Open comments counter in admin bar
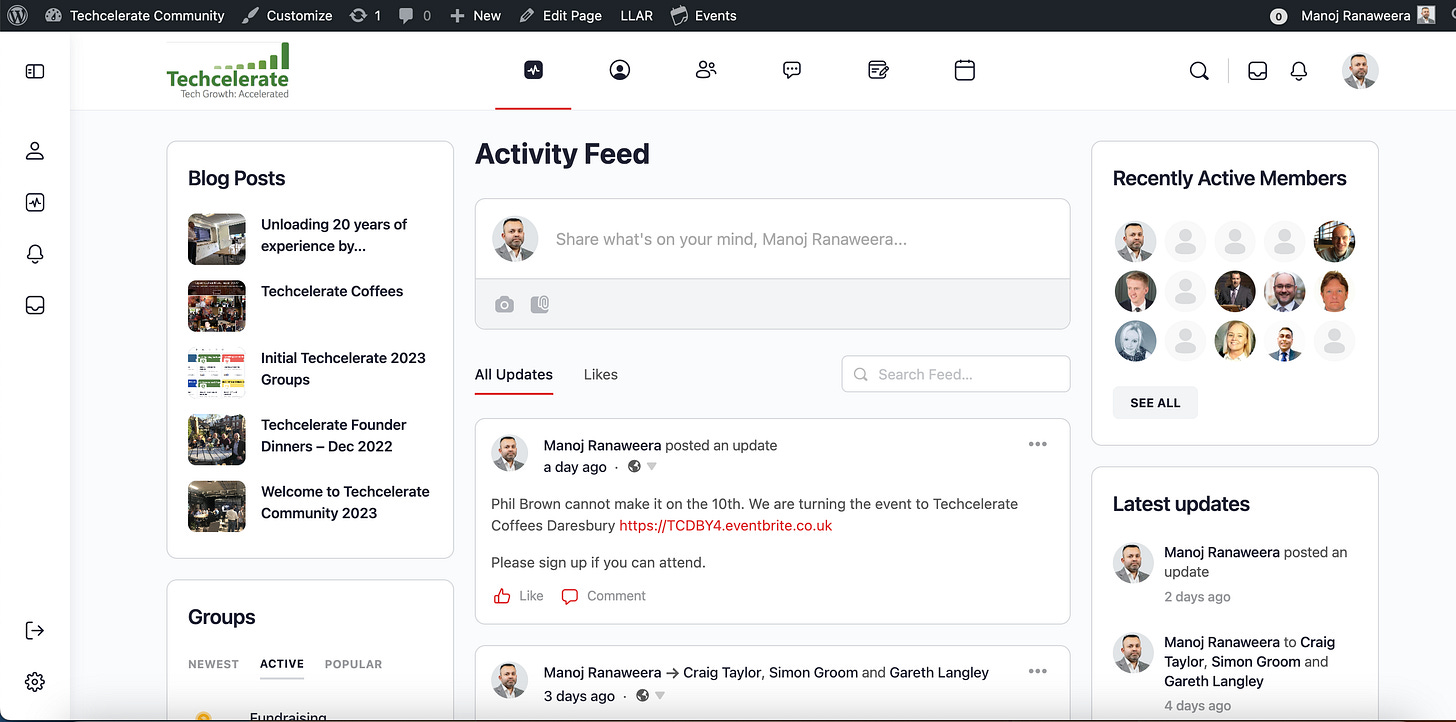This screenshot has height=722, width=1456. tap(415, 15)
